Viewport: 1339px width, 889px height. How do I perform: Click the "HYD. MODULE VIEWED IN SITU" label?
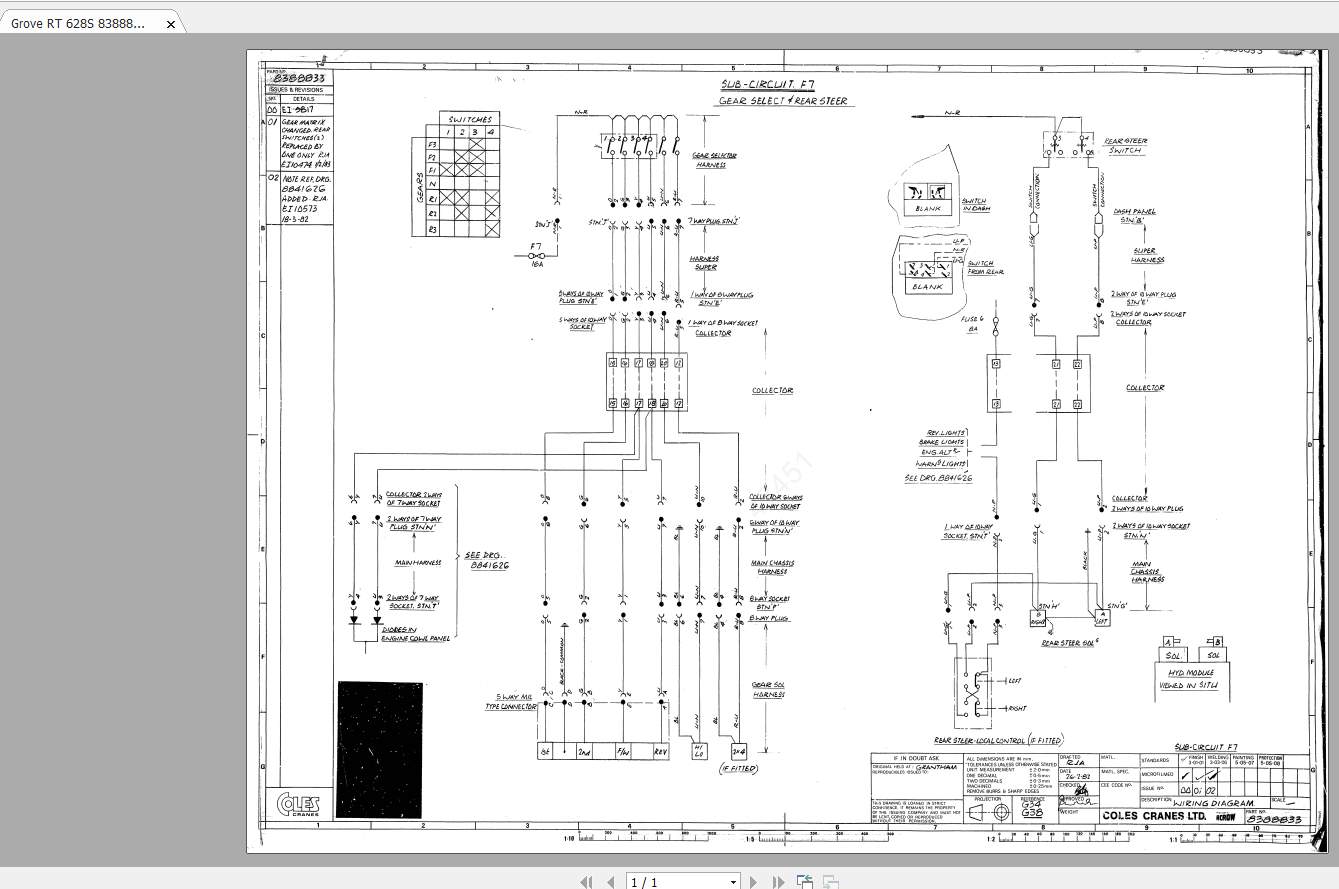pos(1190,680)
